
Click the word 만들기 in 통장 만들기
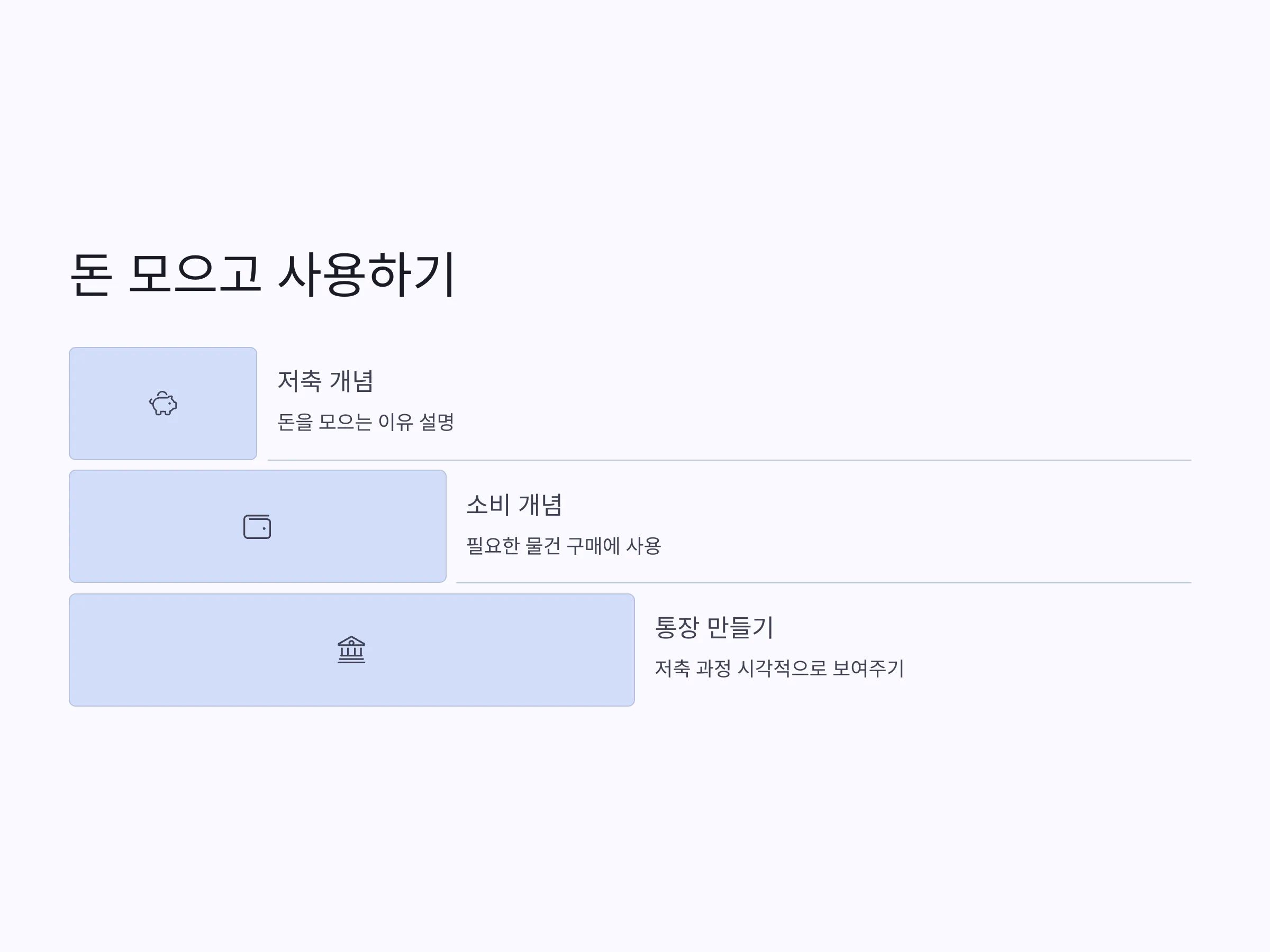coord(740,627)
